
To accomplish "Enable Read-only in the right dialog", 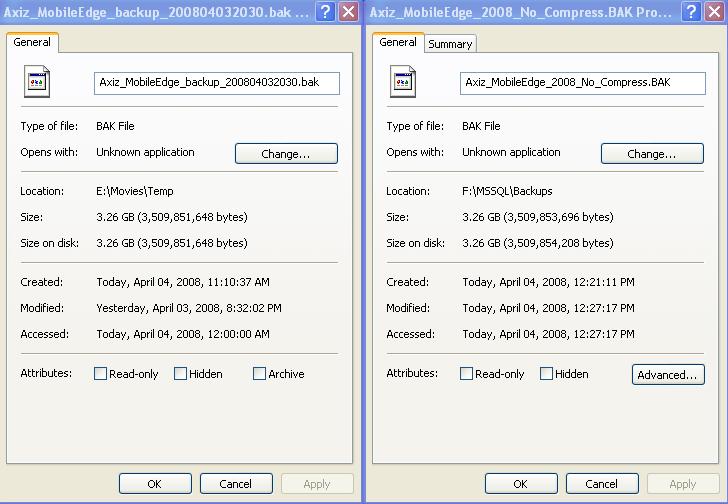I will 467,374.
